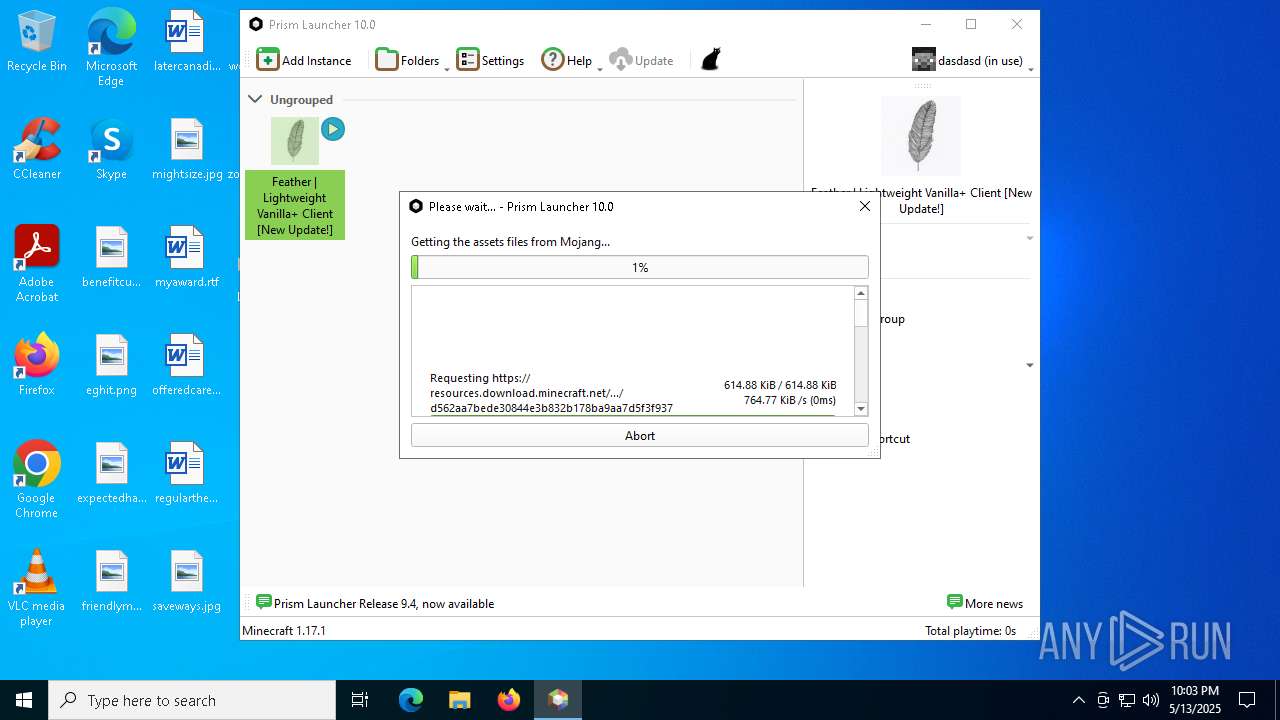Select saveways.jpg file on desktop
Viewport: 1280px width, 720px height.
[186, 581]
